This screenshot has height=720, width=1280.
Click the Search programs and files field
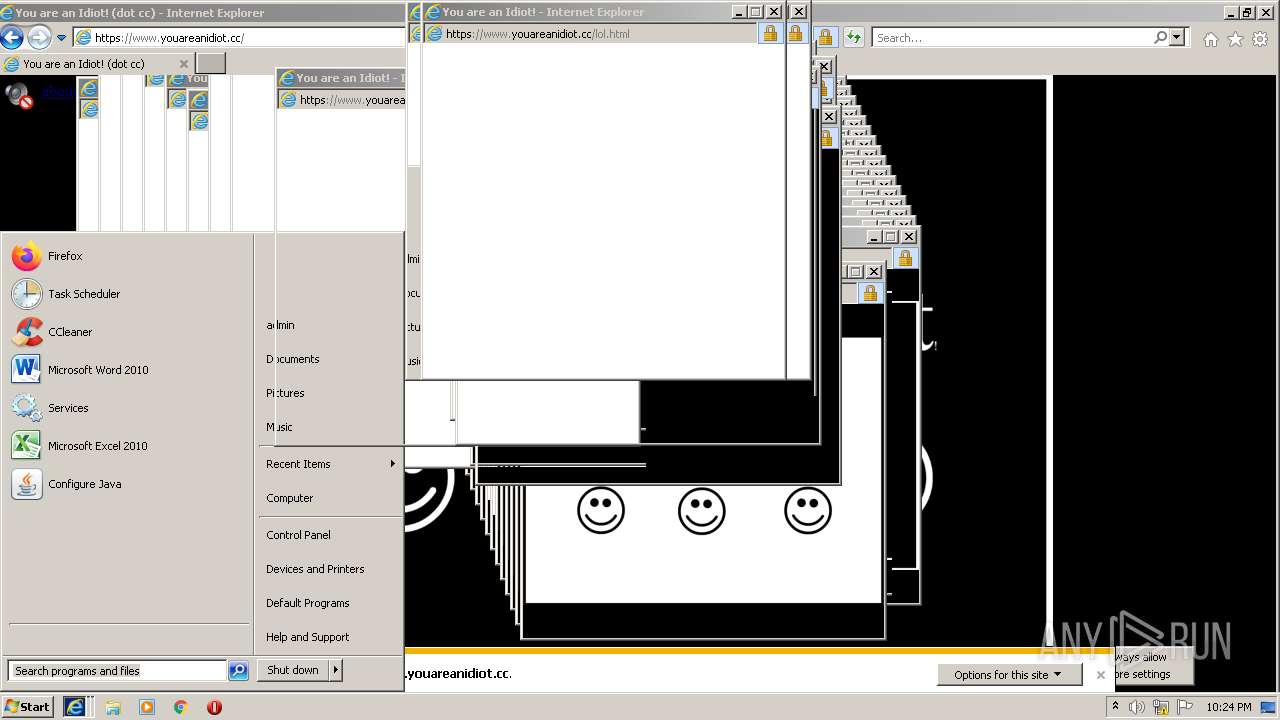[117, 671]
